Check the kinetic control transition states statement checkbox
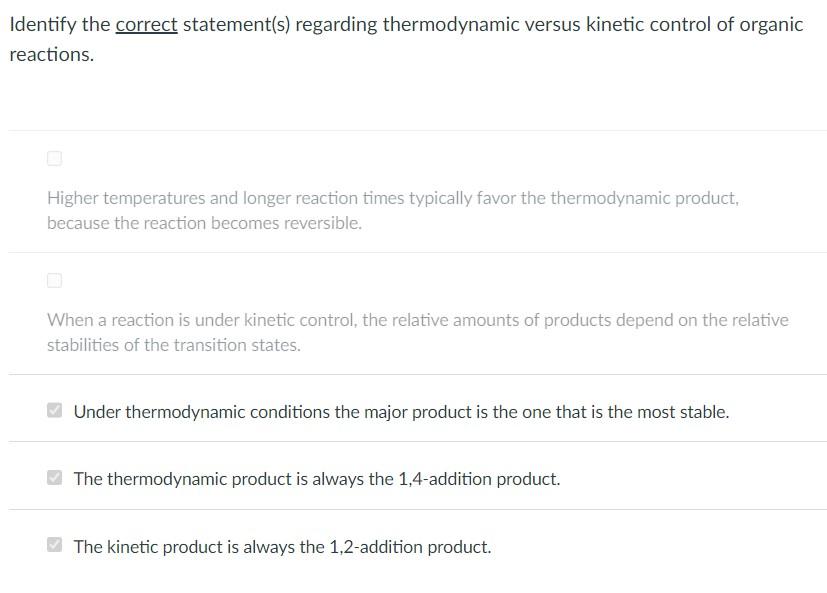Screen dimensions: 827x593 pyautogui.click(x=55, y=280)
